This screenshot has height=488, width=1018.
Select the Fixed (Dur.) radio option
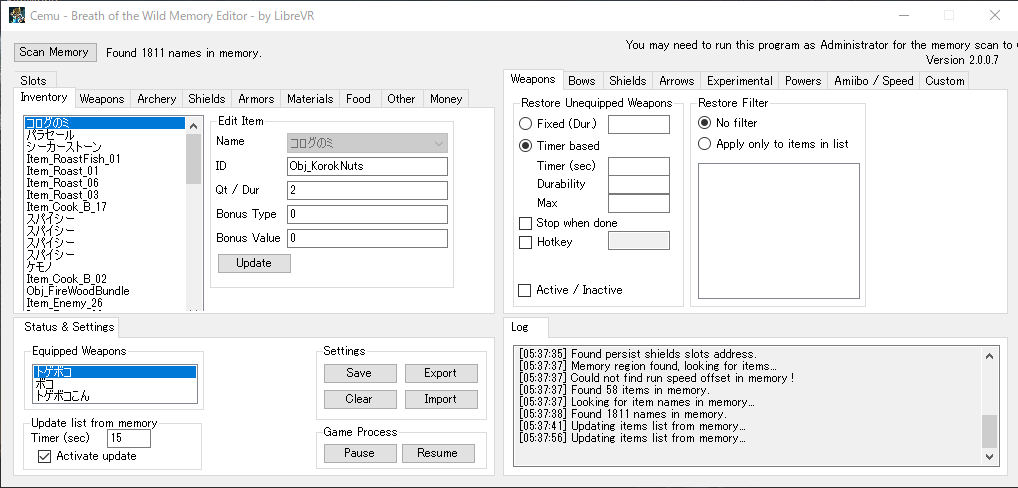coord(558,123)
